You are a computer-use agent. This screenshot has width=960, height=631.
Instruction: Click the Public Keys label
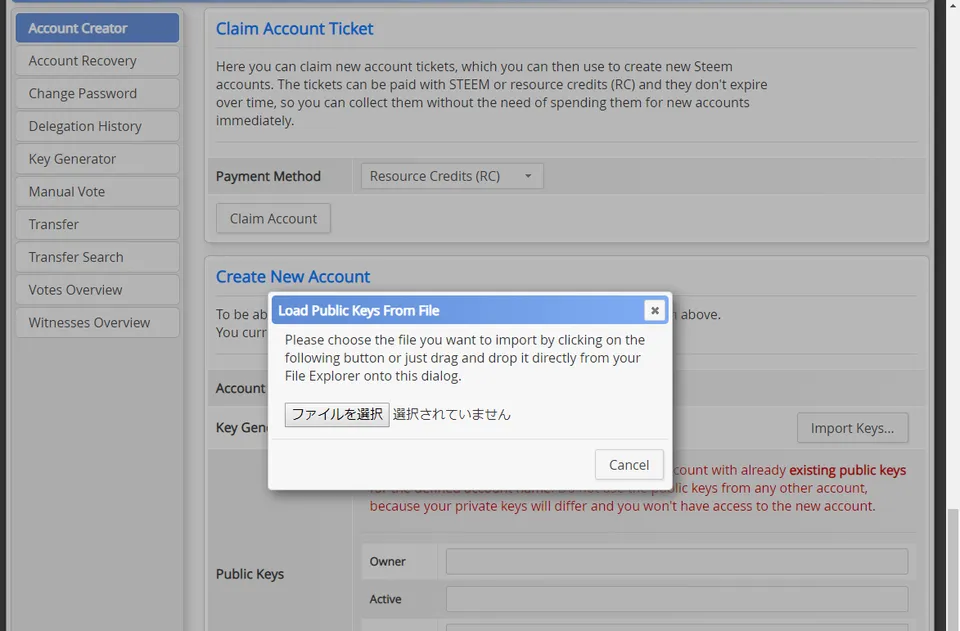[x=250, y=574]
